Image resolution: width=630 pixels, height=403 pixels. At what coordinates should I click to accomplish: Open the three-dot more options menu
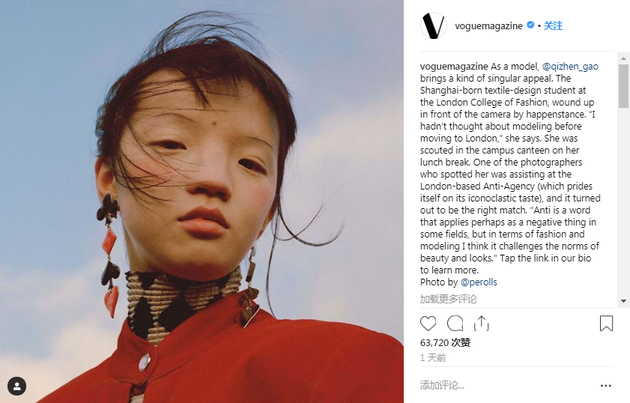click(605, 386)
